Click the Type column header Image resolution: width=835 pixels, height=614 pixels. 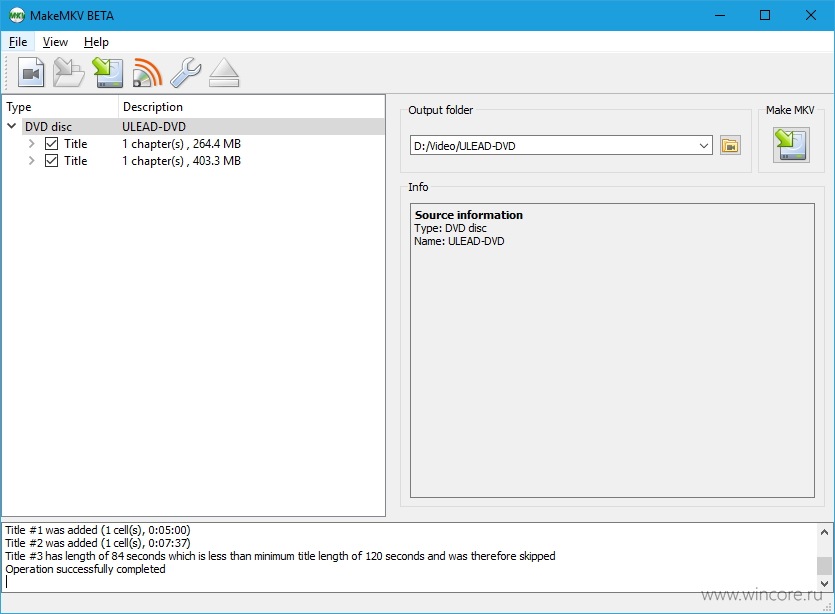[x=60, y=107]
